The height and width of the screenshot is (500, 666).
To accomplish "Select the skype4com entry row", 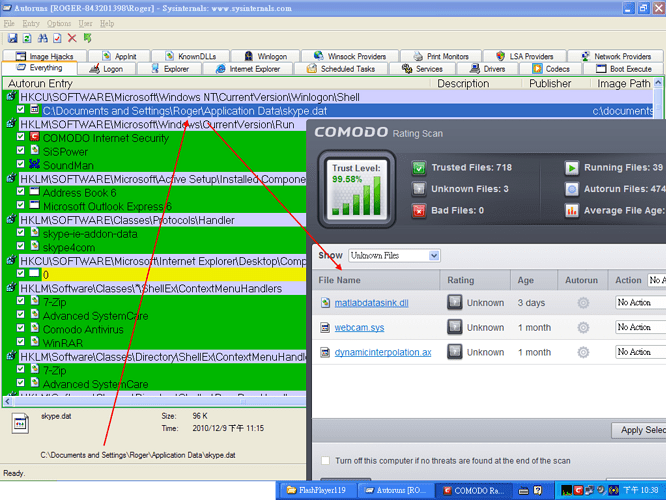I will pos(162,247).
